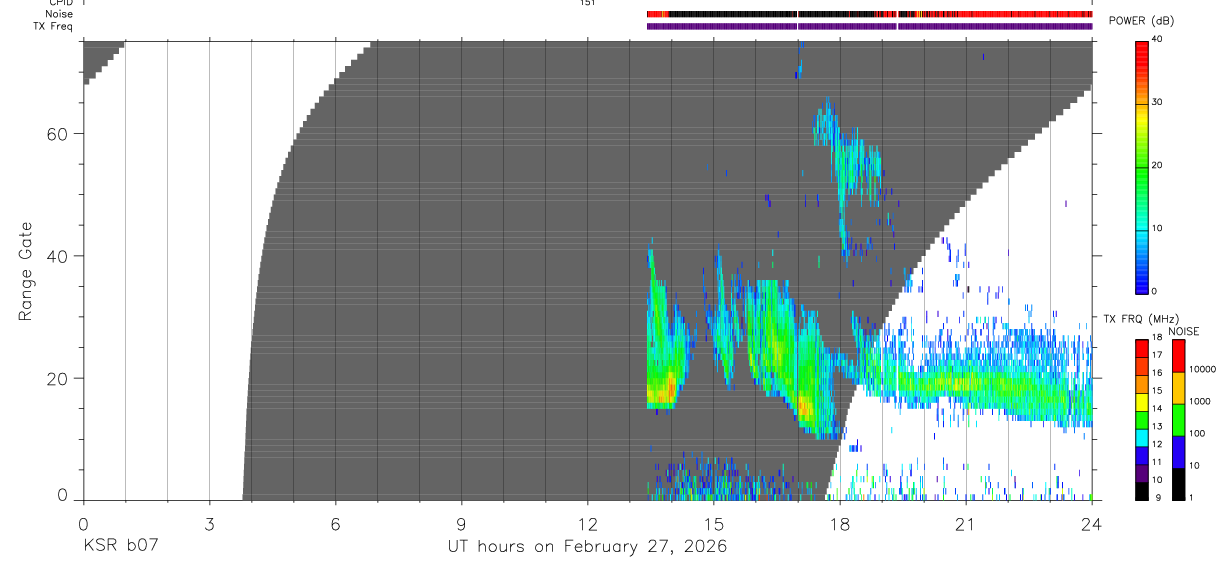
Task: Click the TX FRQ (MHz) color scale
Action: click(1142, 419)
